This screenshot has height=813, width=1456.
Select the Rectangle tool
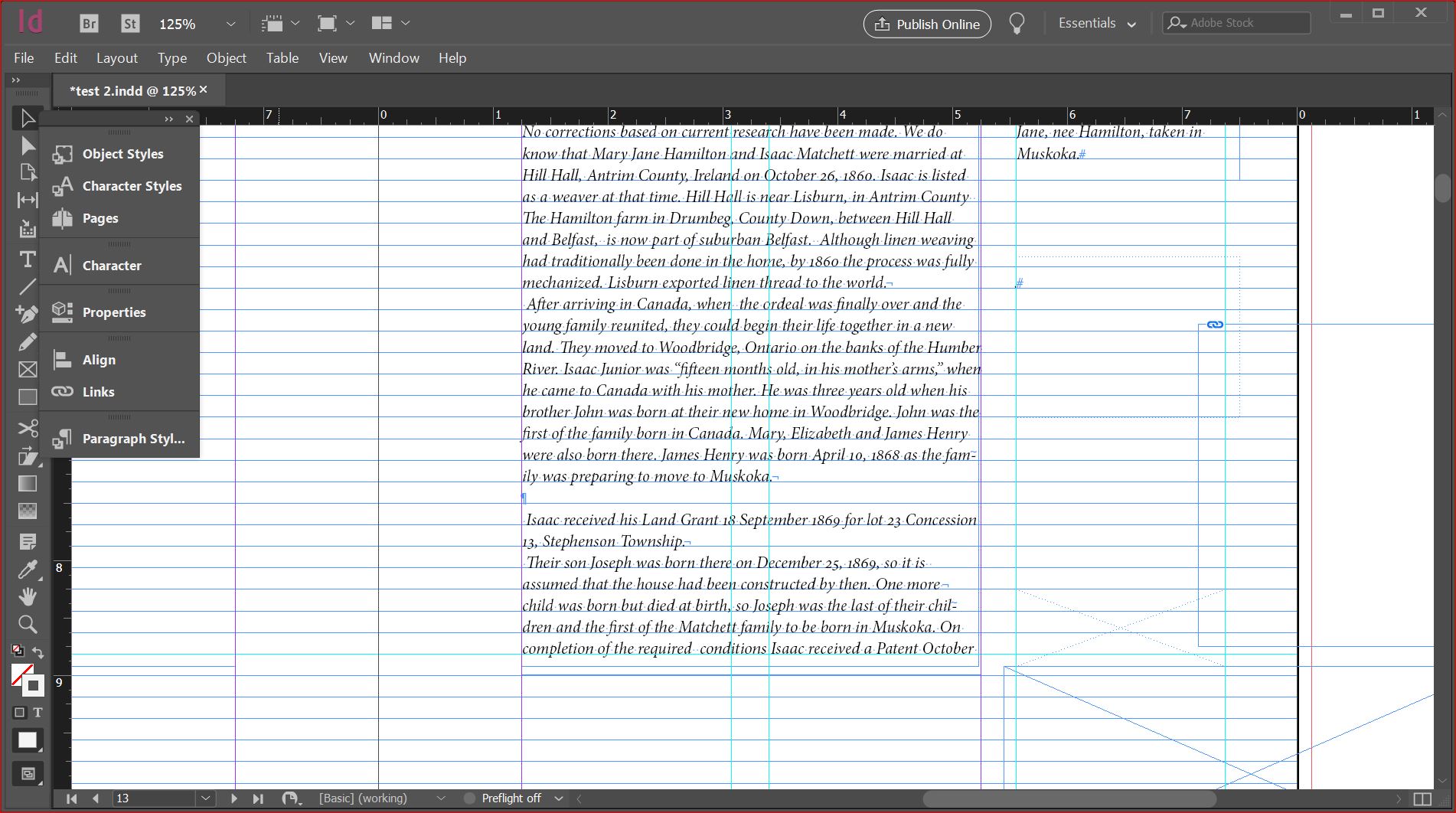[x=28, y=397]
